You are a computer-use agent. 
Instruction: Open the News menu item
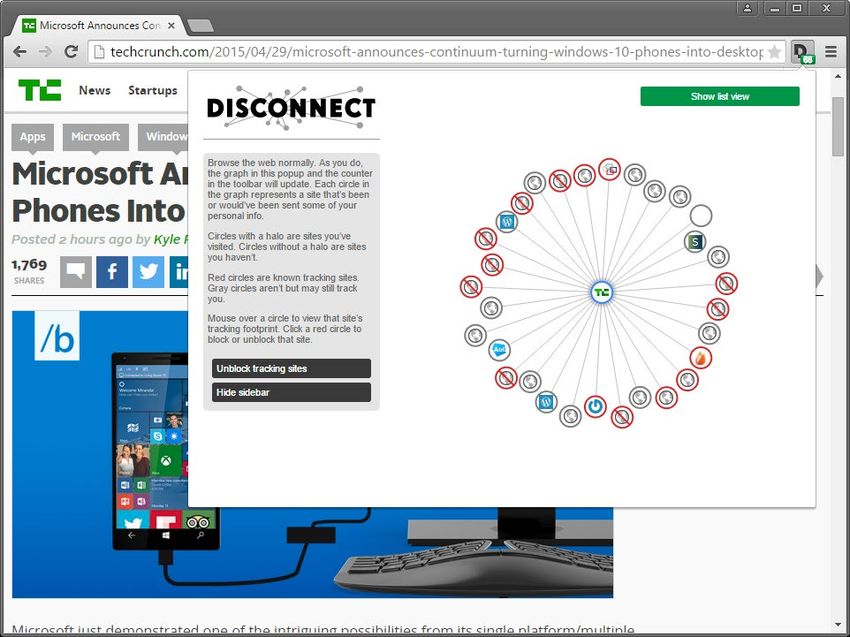(94, 91)
